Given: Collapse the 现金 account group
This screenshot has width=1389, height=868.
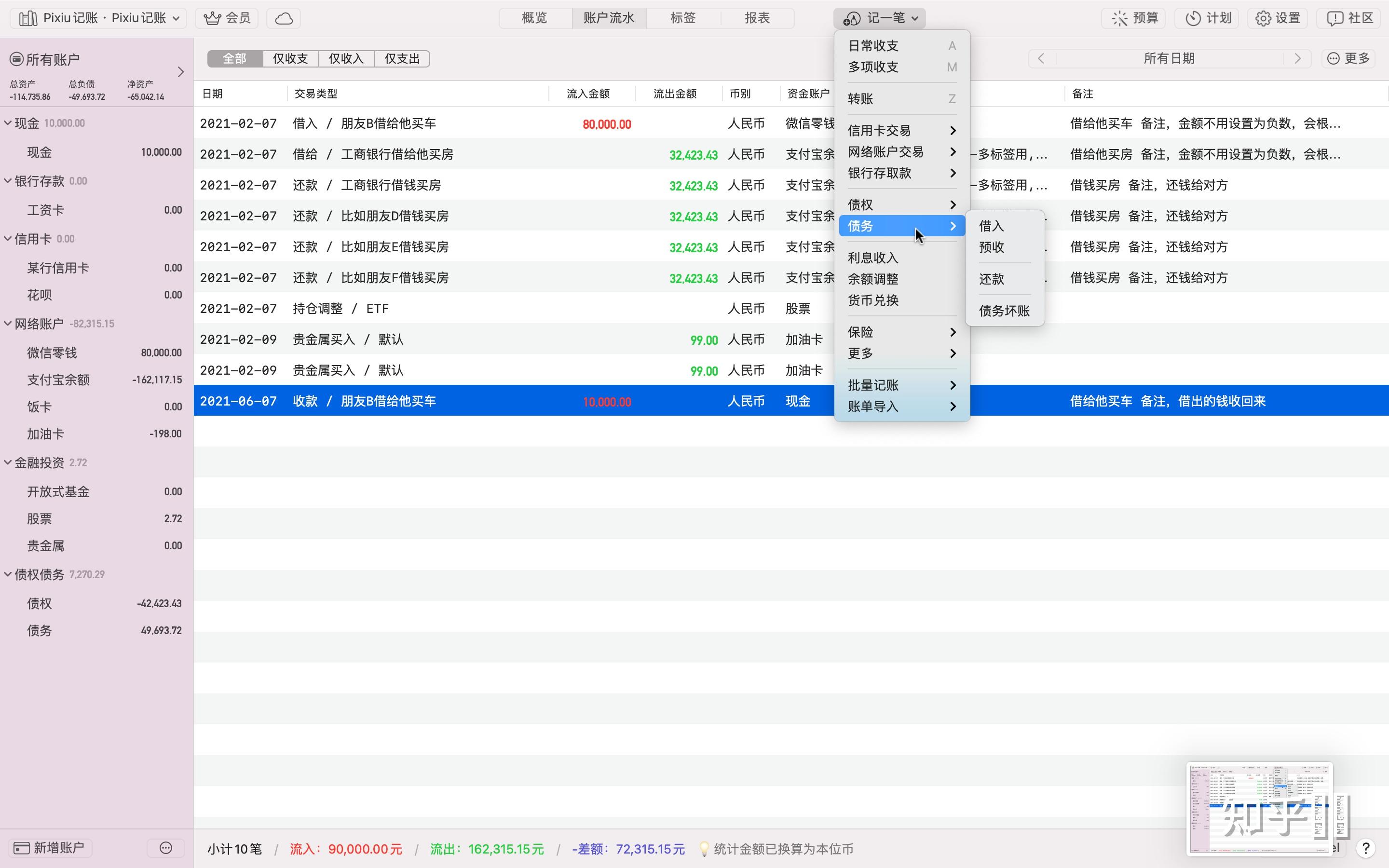Looking at the screenshot, I should click(8, 123).
